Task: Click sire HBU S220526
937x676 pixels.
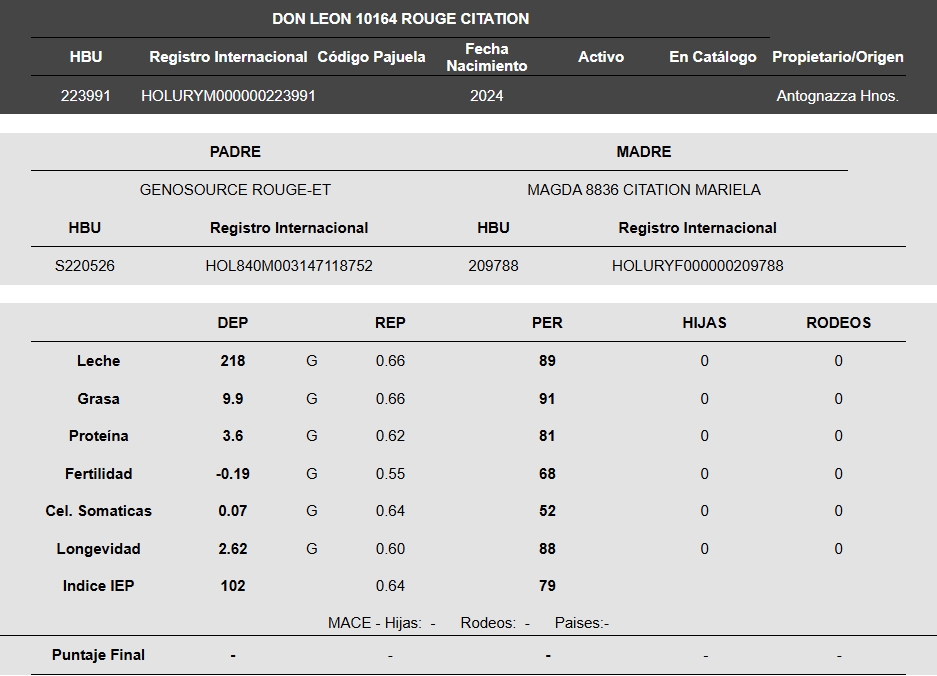Action: (x=85, y=266)
